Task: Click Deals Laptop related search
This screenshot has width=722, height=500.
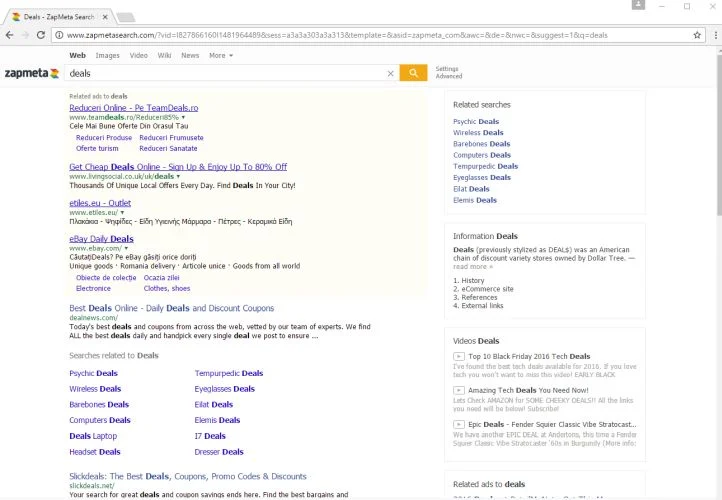Action: click(x=93, y=436)
